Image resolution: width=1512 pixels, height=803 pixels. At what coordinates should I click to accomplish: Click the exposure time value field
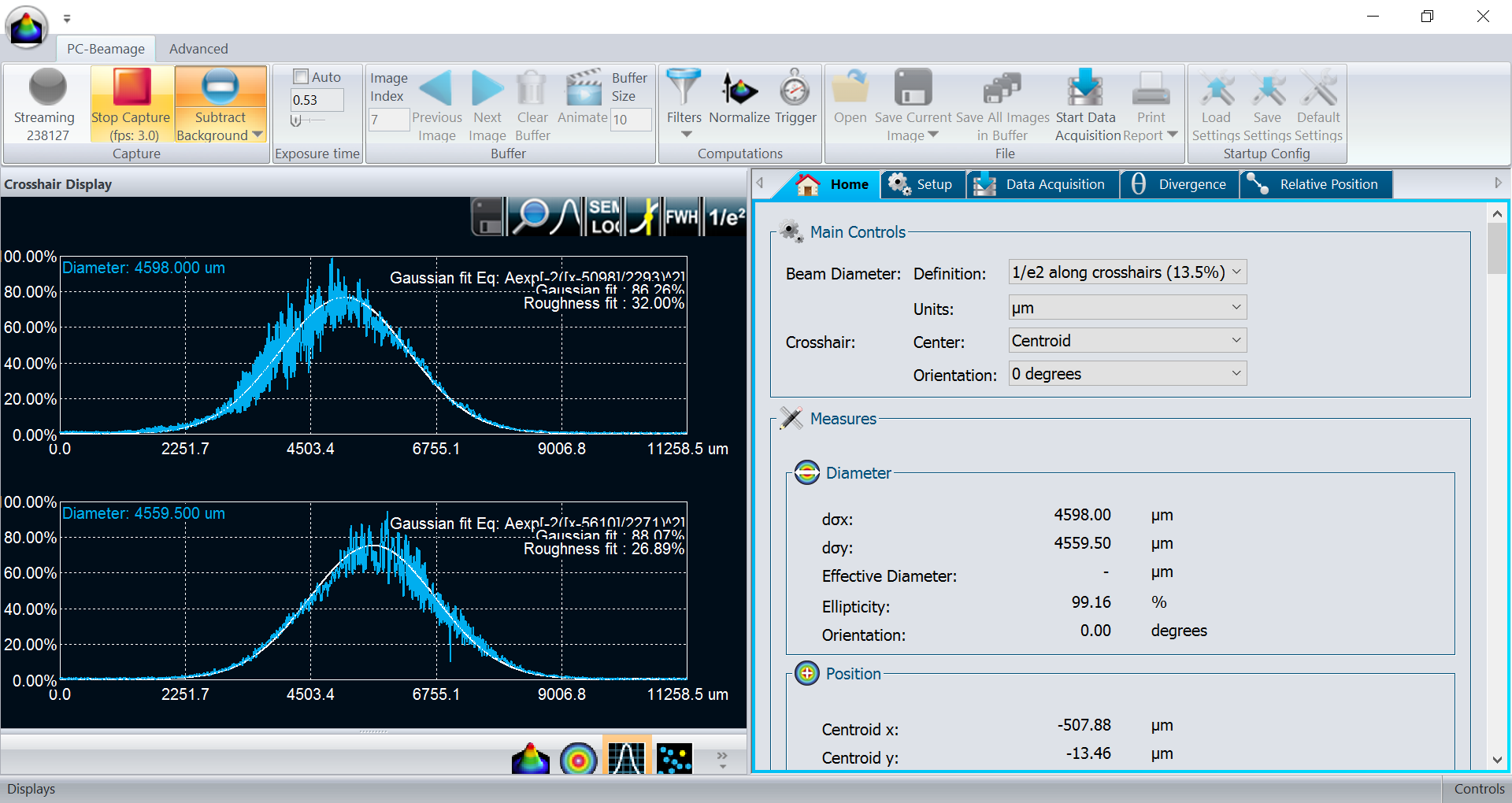[317, 100]
